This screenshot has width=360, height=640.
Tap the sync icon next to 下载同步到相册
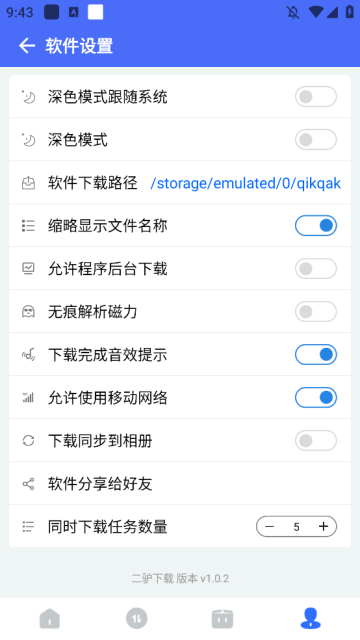(28, 441)
